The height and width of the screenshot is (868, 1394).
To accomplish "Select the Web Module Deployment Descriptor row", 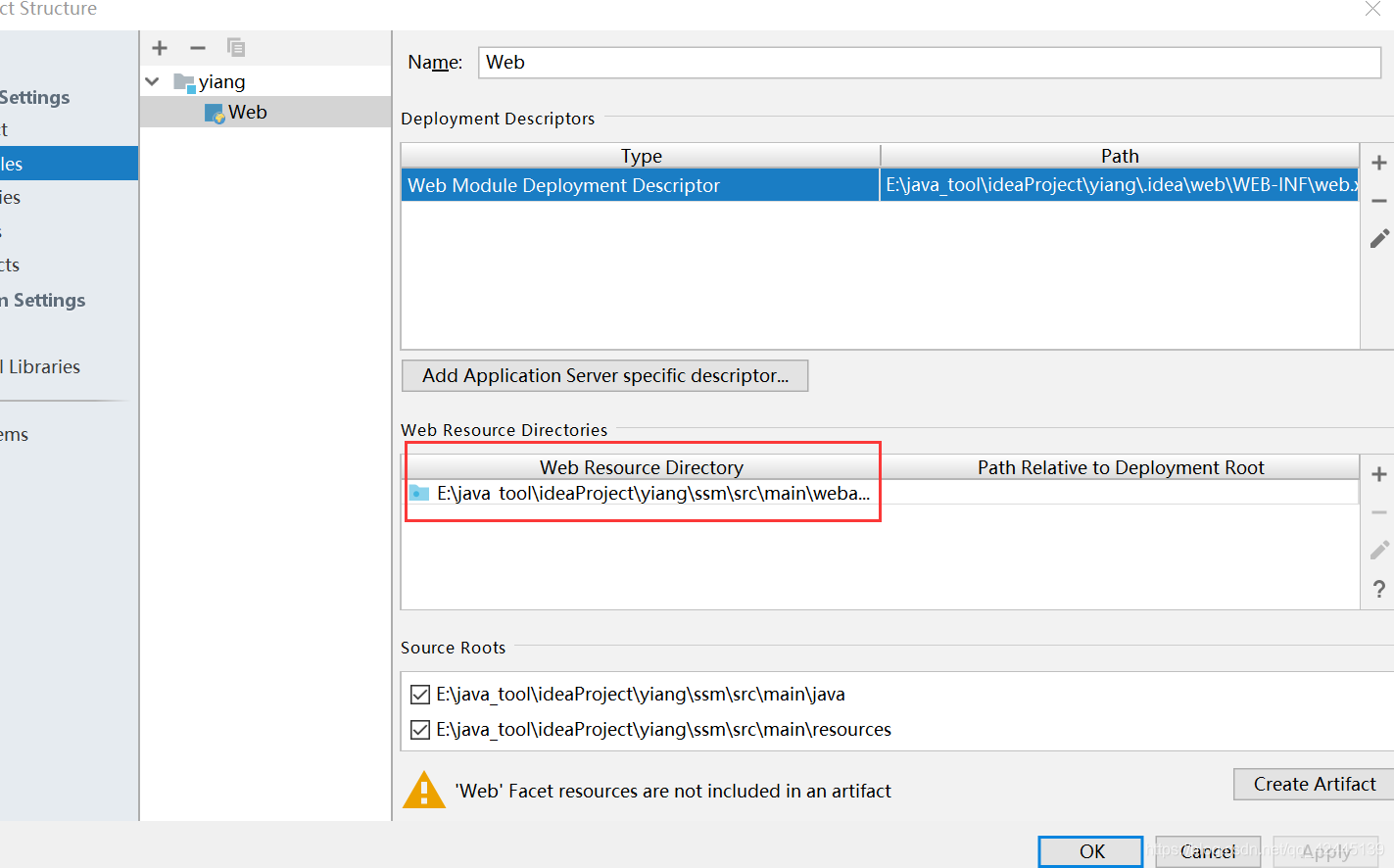I will tap(880, 185).
